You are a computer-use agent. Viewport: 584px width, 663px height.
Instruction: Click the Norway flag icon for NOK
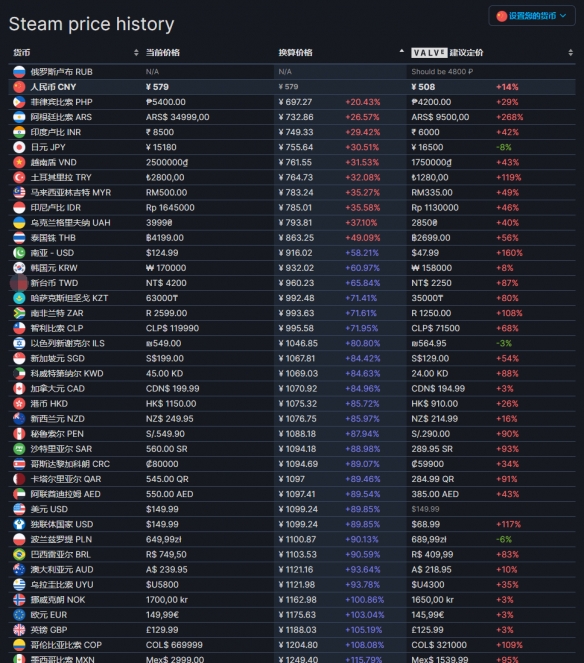(19, 600)
